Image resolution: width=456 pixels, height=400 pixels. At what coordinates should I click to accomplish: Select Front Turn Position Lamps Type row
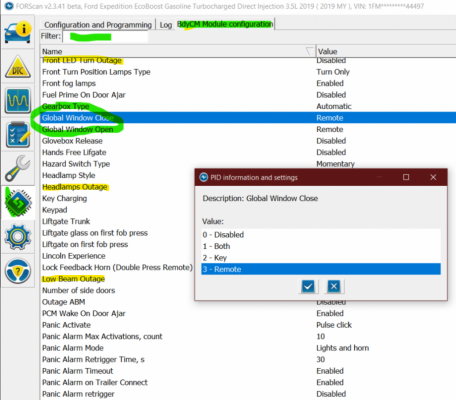[248, 72]
